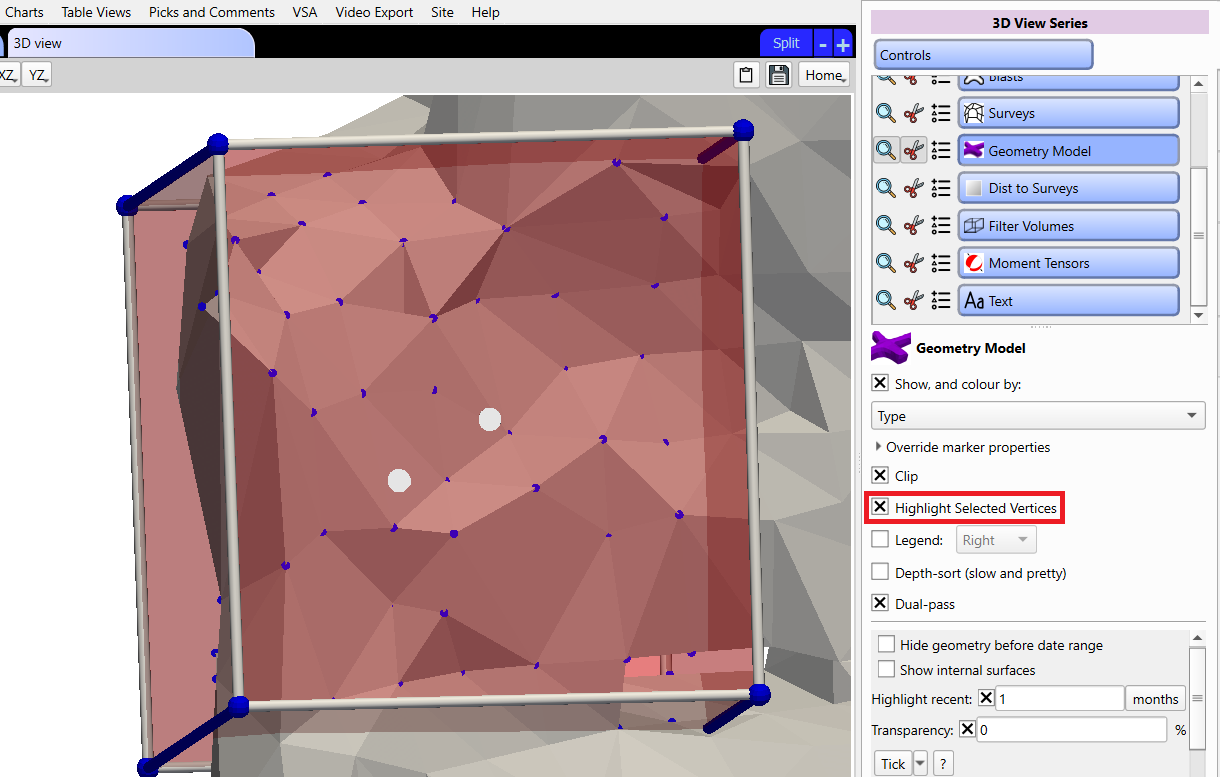Screen dimensions: 1220x777
Task: Click the months unit button
Action: click(x=1155, y=699)
